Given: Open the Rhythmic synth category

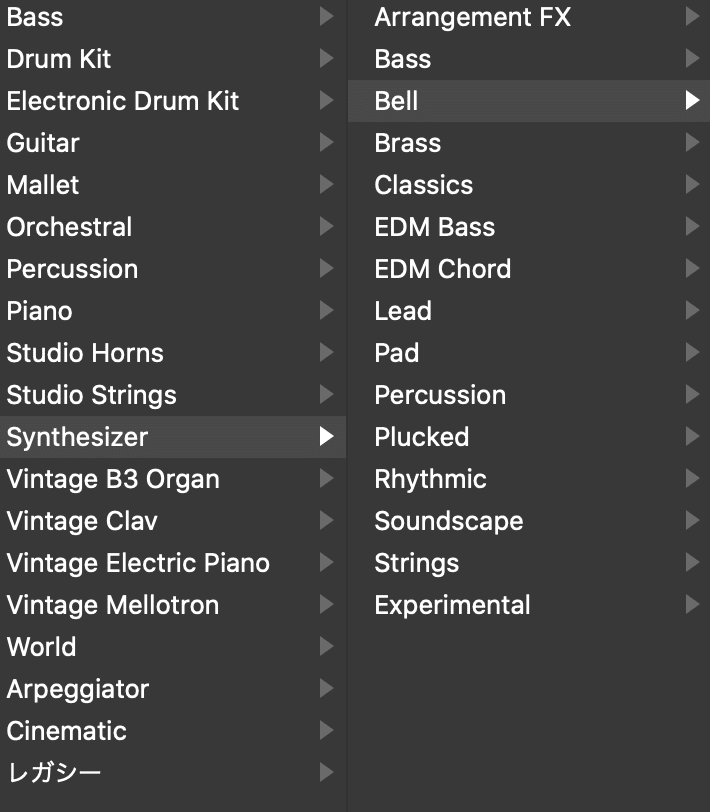Looking at the screenshot, I should click(x=431, y=479).
